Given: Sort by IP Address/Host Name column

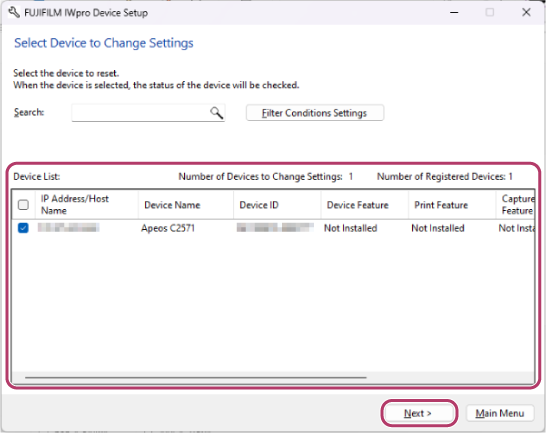Looking at the screenshot, I should 86,204.
